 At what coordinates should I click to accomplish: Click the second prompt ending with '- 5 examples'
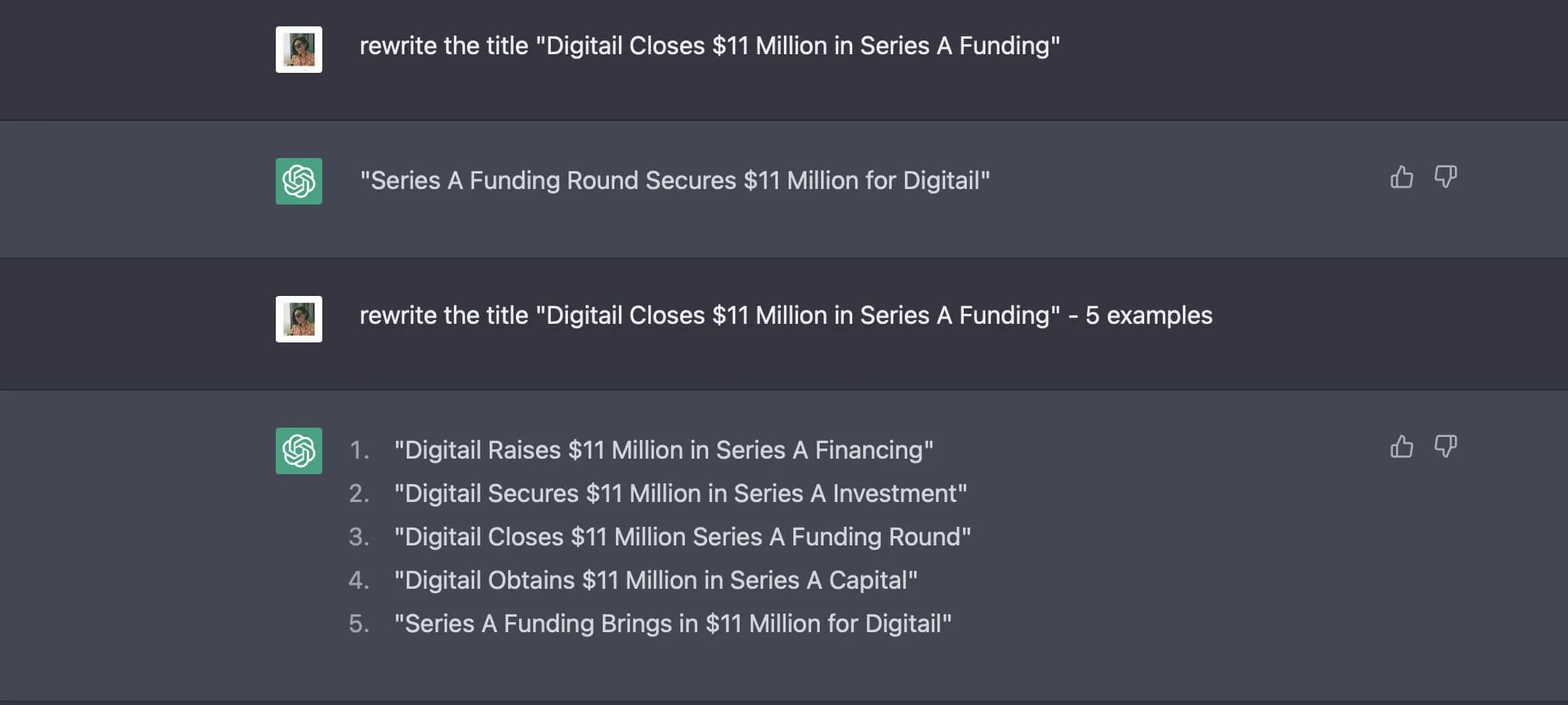click(x=786, y=315)
